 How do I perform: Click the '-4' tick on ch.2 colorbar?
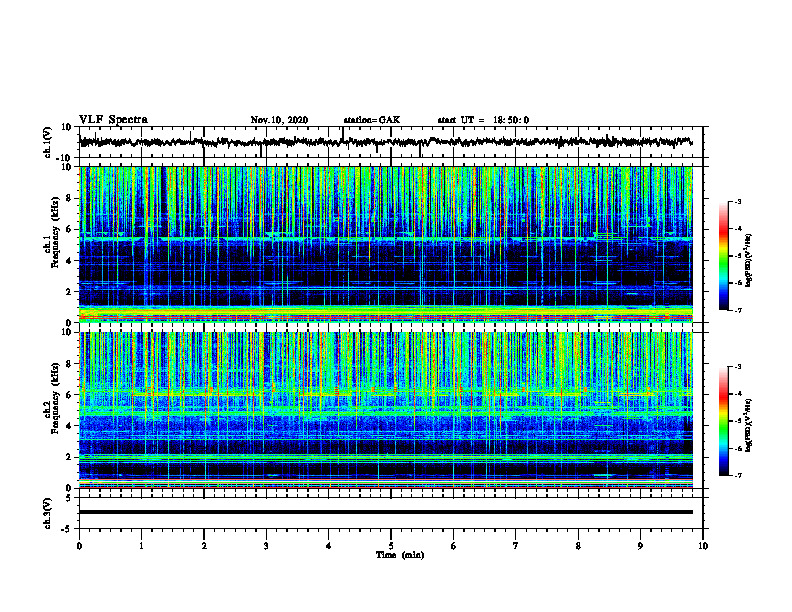click(x=738, y=393)
